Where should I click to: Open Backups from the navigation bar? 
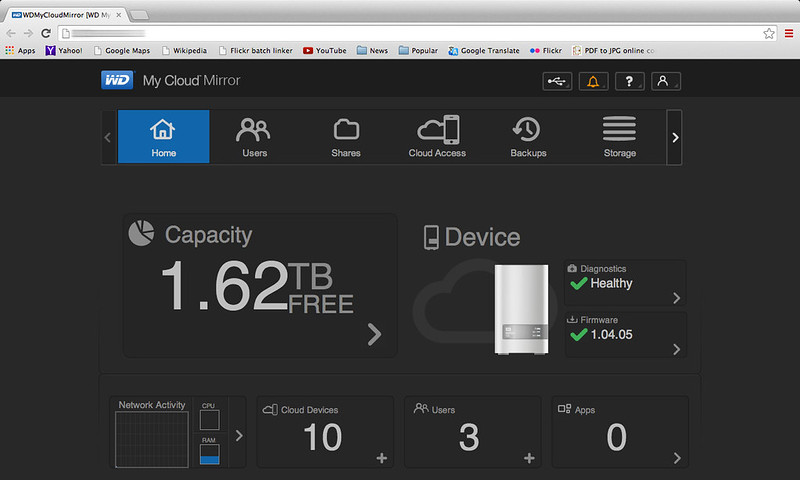[x=528, y=137]
